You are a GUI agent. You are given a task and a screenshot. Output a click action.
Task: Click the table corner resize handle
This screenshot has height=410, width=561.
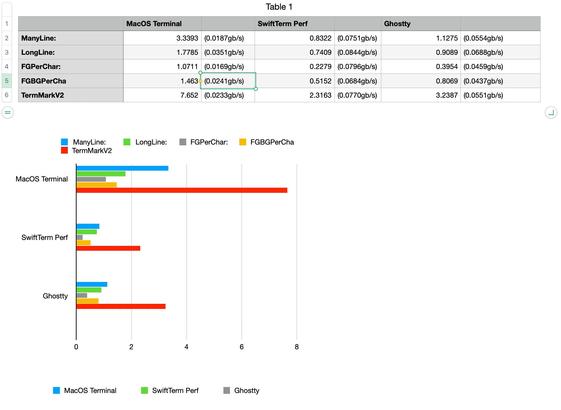551,113
